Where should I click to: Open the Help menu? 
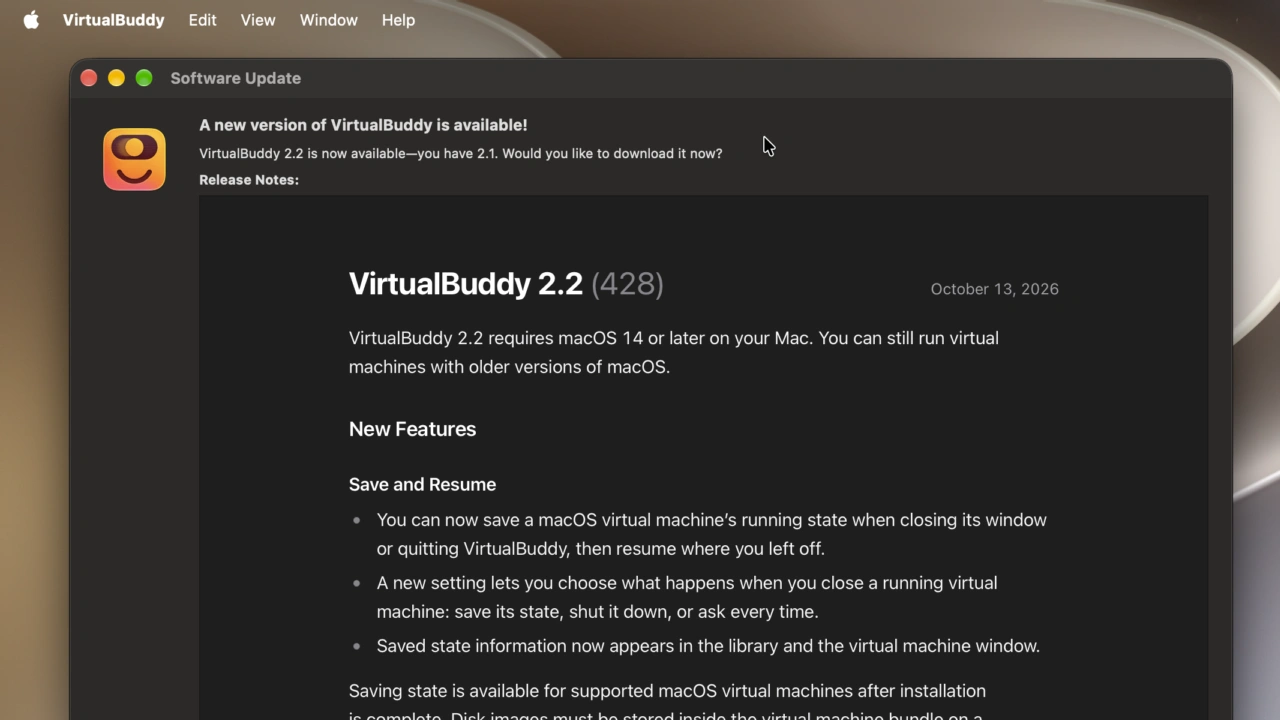(x=398, y=20)
